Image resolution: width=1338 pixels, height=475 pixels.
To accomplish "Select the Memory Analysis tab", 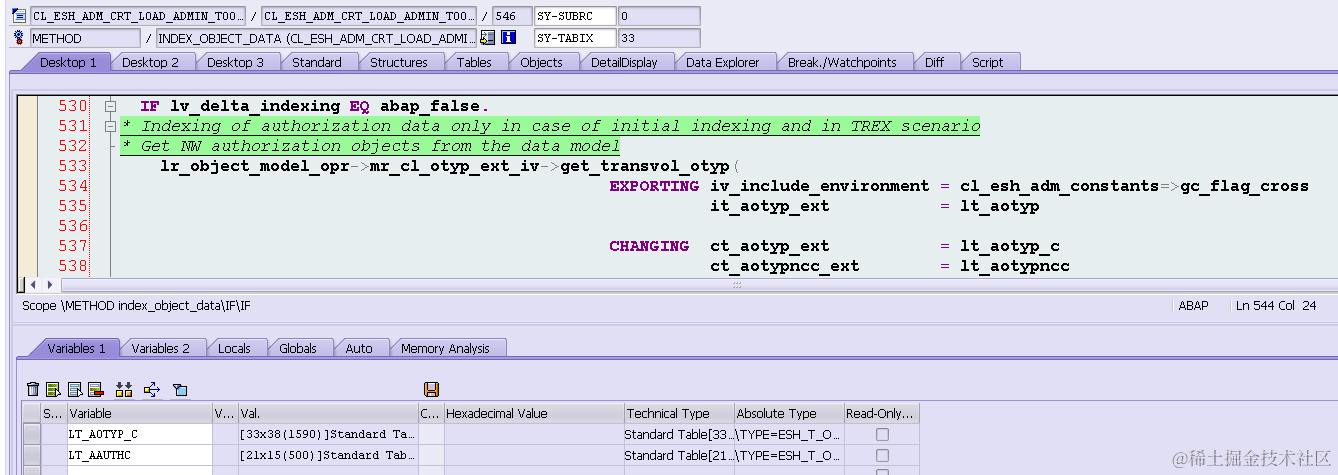I will [445, 348].
